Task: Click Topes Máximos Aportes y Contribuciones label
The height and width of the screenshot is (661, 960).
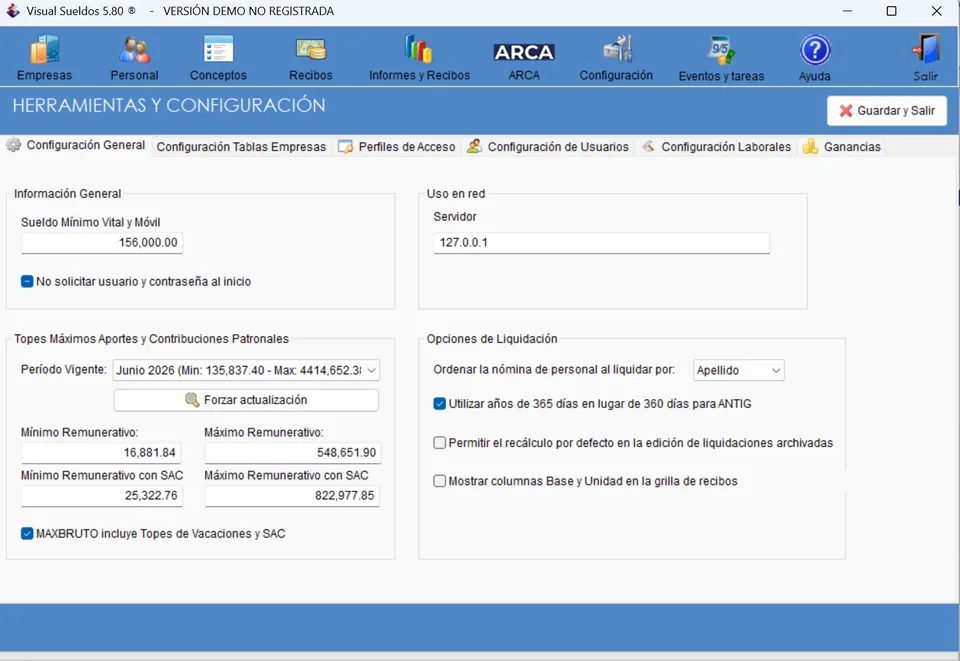Action: click(151, 338)
